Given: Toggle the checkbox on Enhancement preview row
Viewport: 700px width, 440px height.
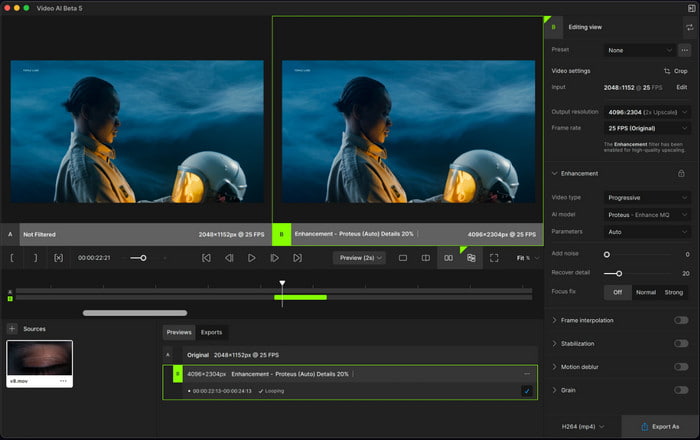Looking at the screenshot, I should [527, 391].
